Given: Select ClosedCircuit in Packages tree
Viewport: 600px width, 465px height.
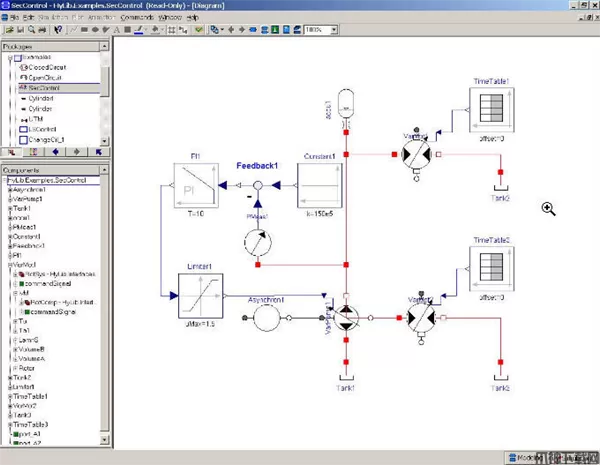Looking at the screenshot, I should click(x=45, y=65).
